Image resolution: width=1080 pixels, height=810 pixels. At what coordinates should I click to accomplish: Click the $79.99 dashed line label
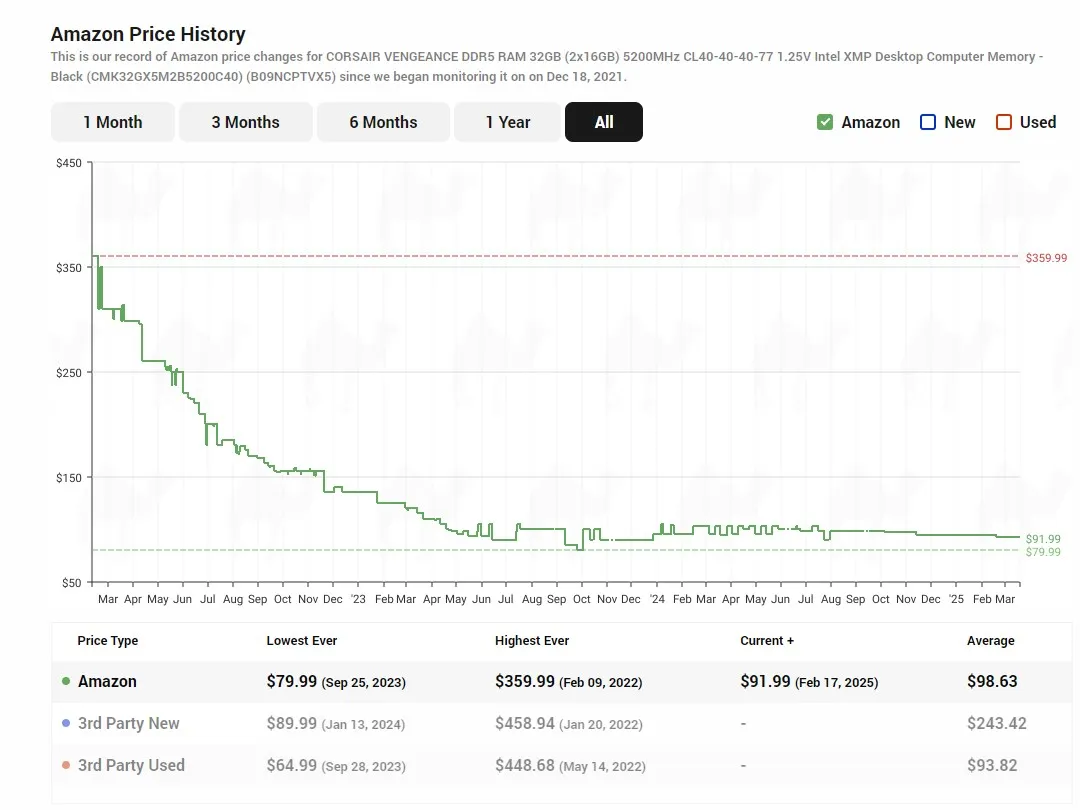click(1042, 551)
